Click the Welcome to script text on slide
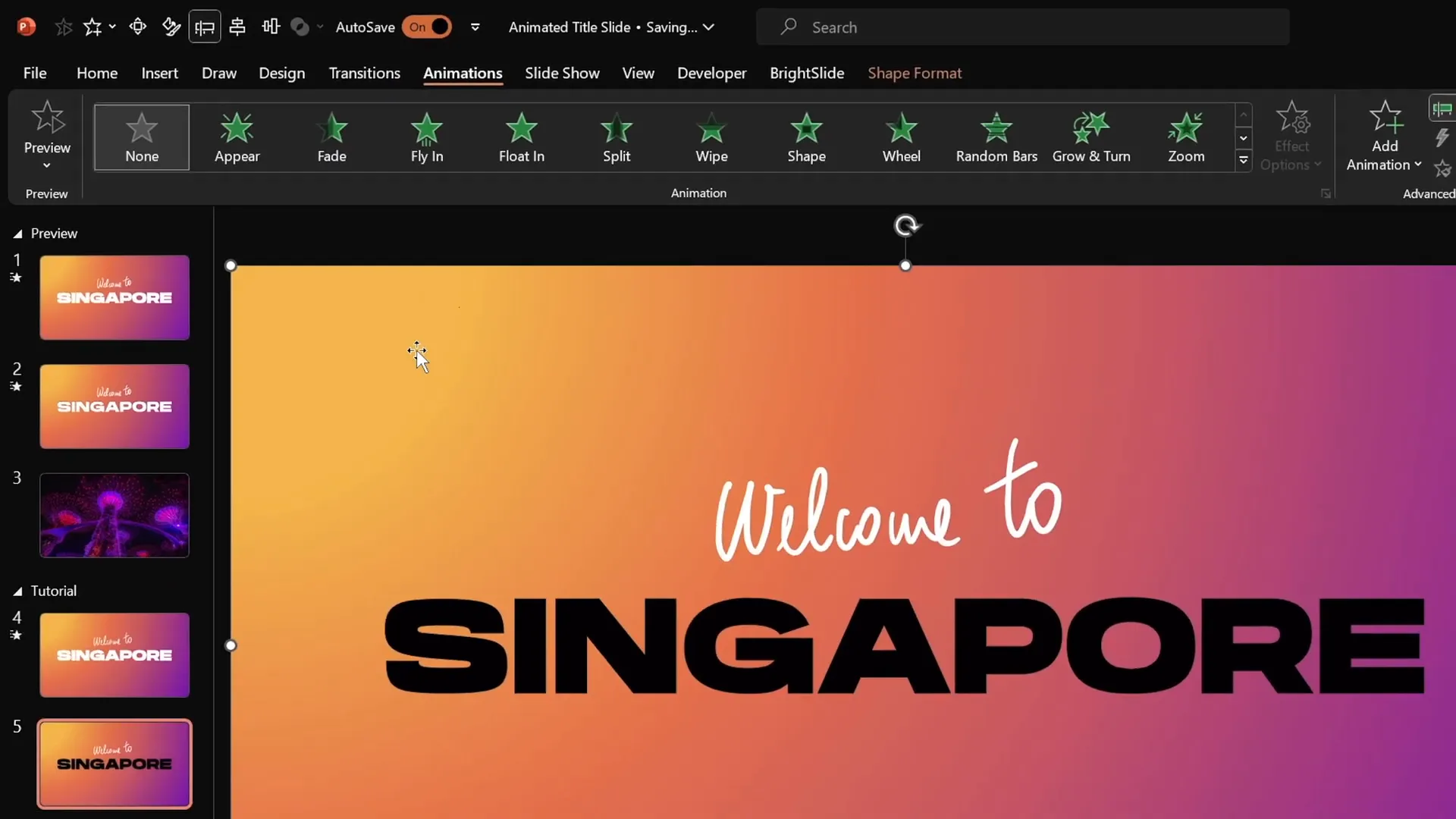This screenshot has height=819, width=1456. tap(889, 500)
